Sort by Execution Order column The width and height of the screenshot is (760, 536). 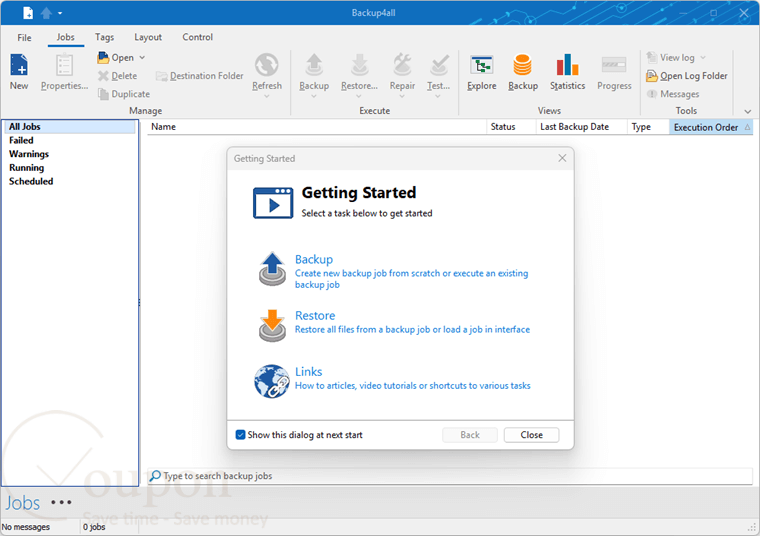pyautogui.click(x=711, y=127)
